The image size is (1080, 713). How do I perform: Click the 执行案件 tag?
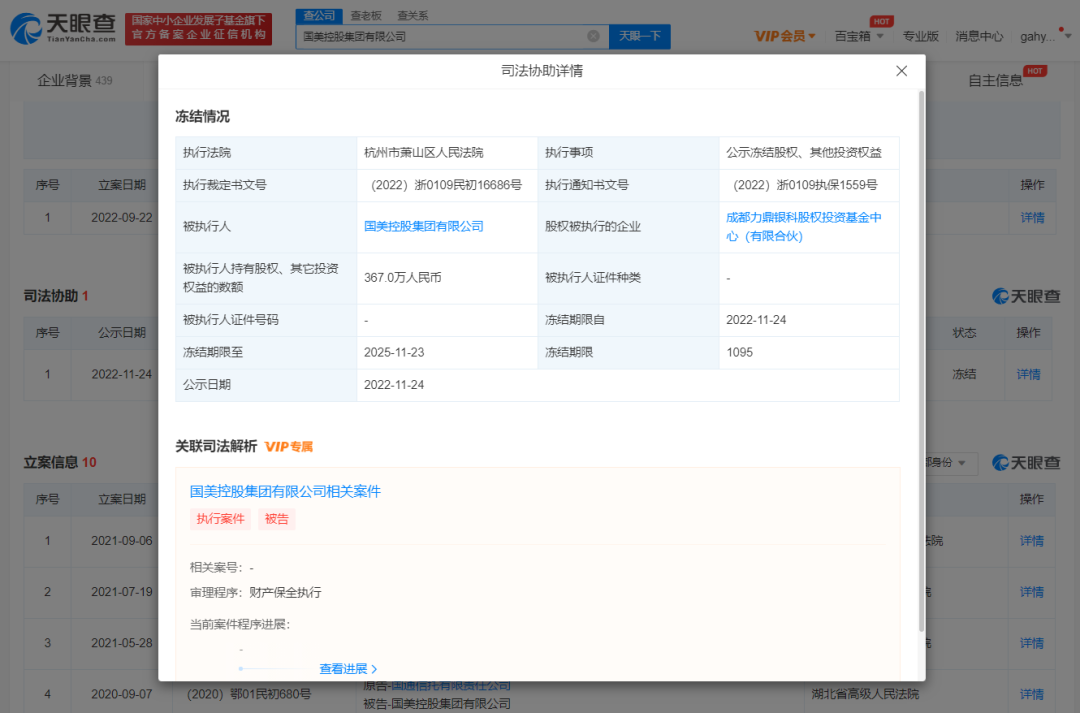tap(220, 519)
